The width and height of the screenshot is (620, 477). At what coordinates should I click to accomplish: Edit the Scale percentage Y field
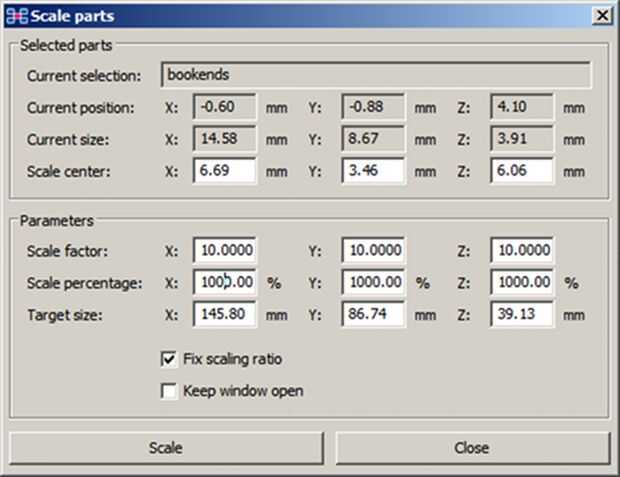point(373,282)
